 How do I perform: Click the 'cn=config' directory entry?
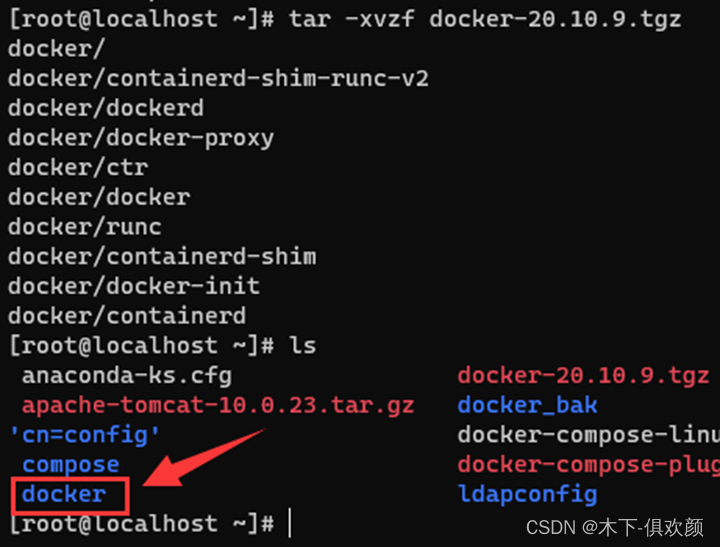pos(84,434)
